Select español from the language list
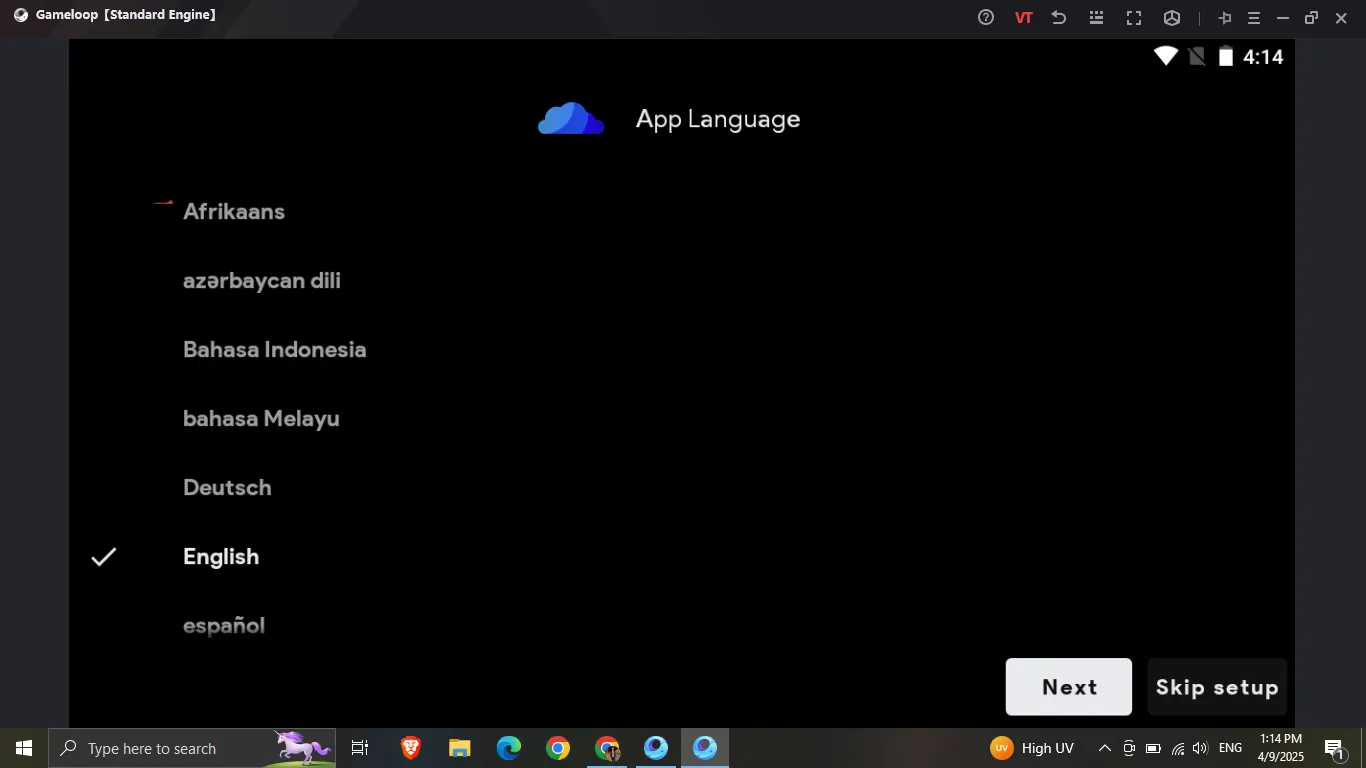The height and width of the screenshot is (768, 1366). (x=224, y=626)
